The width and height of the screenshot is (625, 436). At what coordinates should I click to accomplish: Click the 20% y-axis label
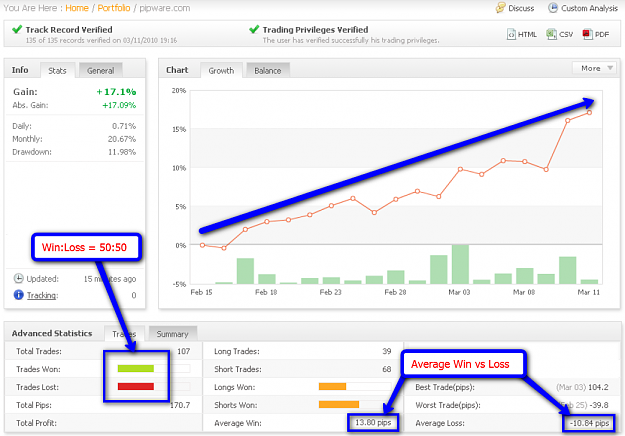coord(179,90)
